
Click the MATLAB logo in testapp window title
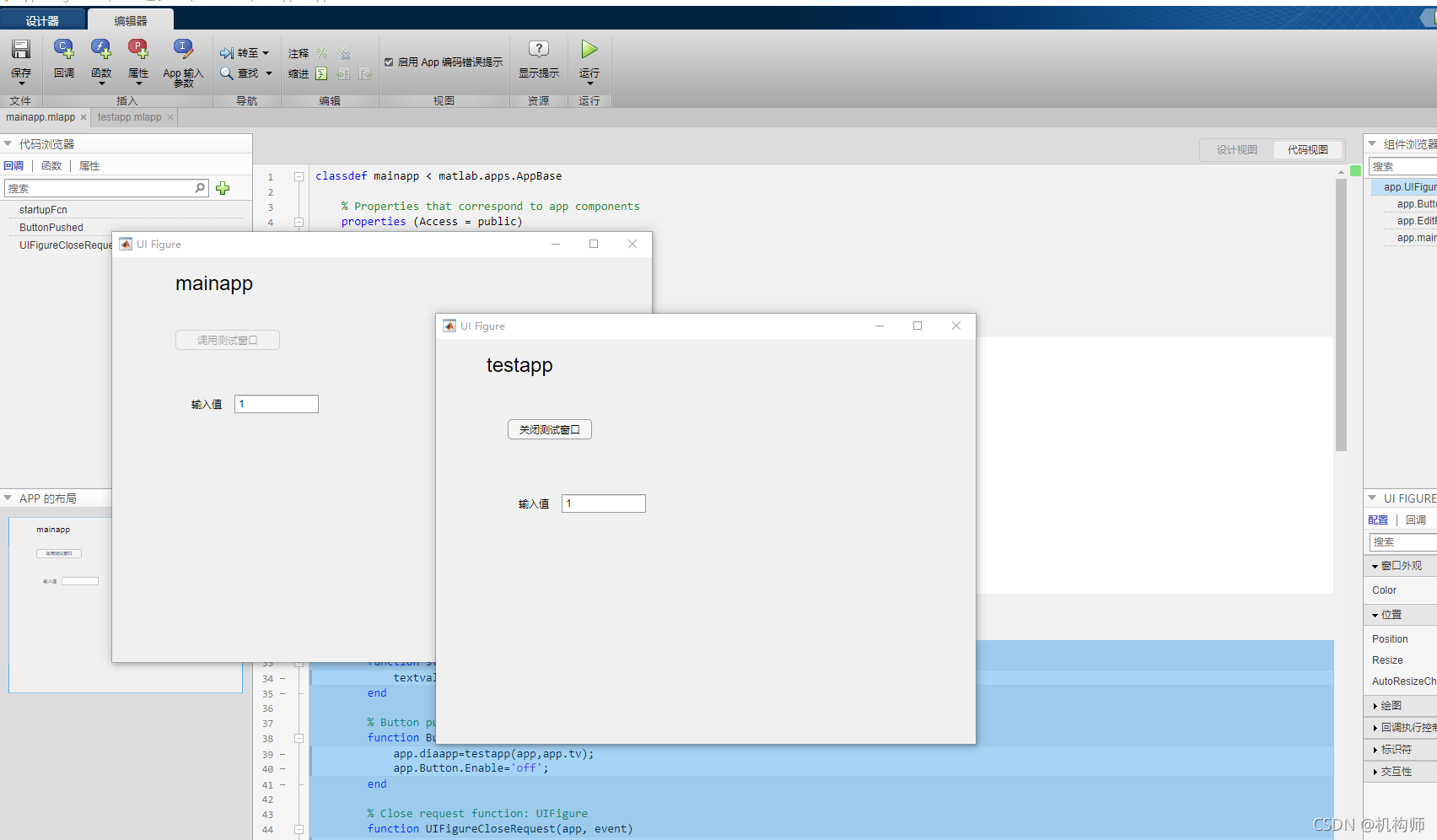coord(449,326)
